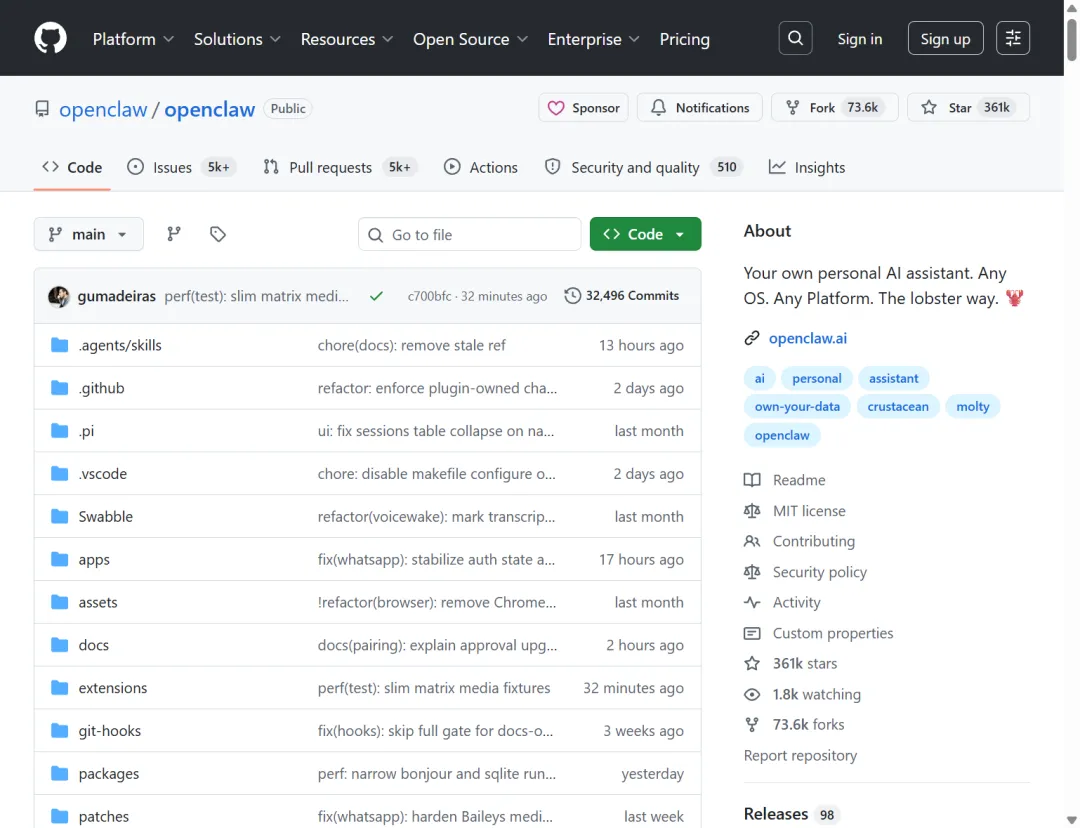The width and height of the screenshot is (1080, 828).
Task: Switch to the Pull requests tab
Action: coord(340,167)
